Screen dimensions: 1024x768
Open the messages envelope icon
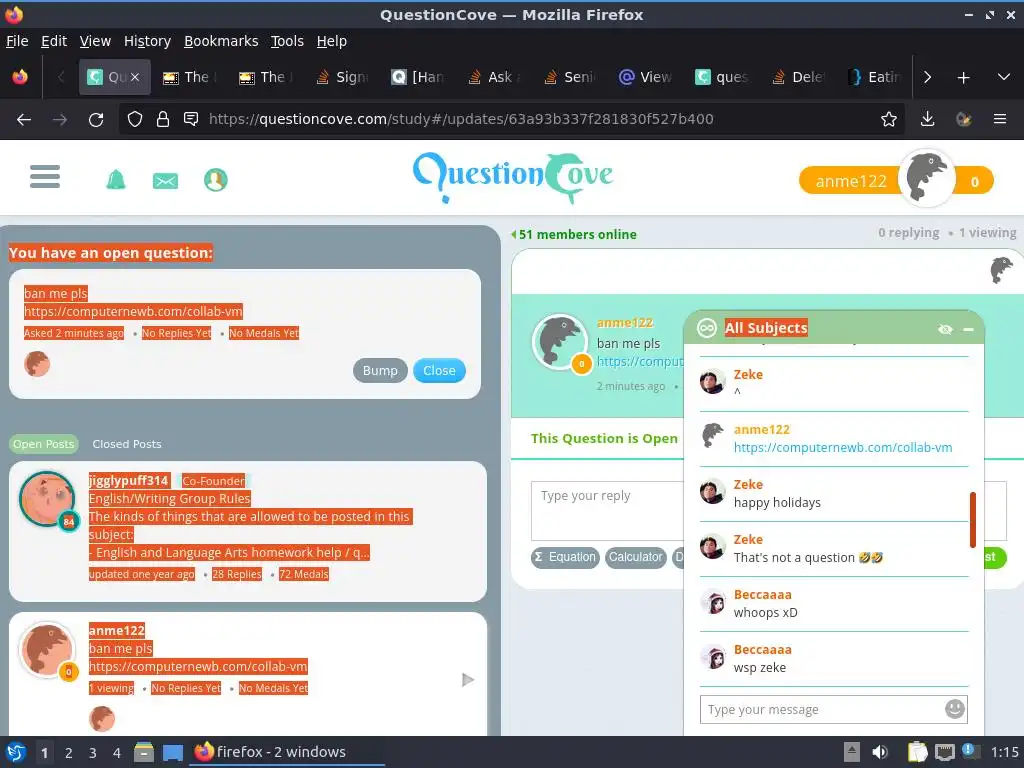pos(165,180)
